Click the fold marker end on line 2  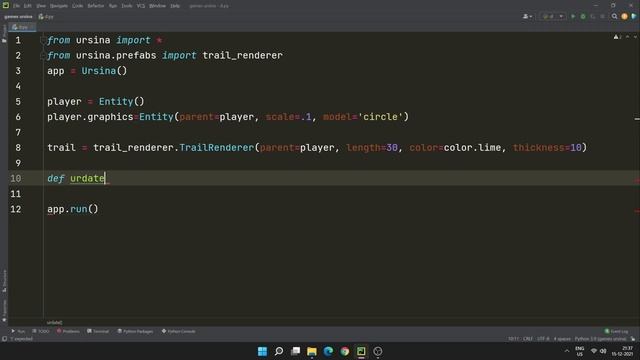(43, 56)
